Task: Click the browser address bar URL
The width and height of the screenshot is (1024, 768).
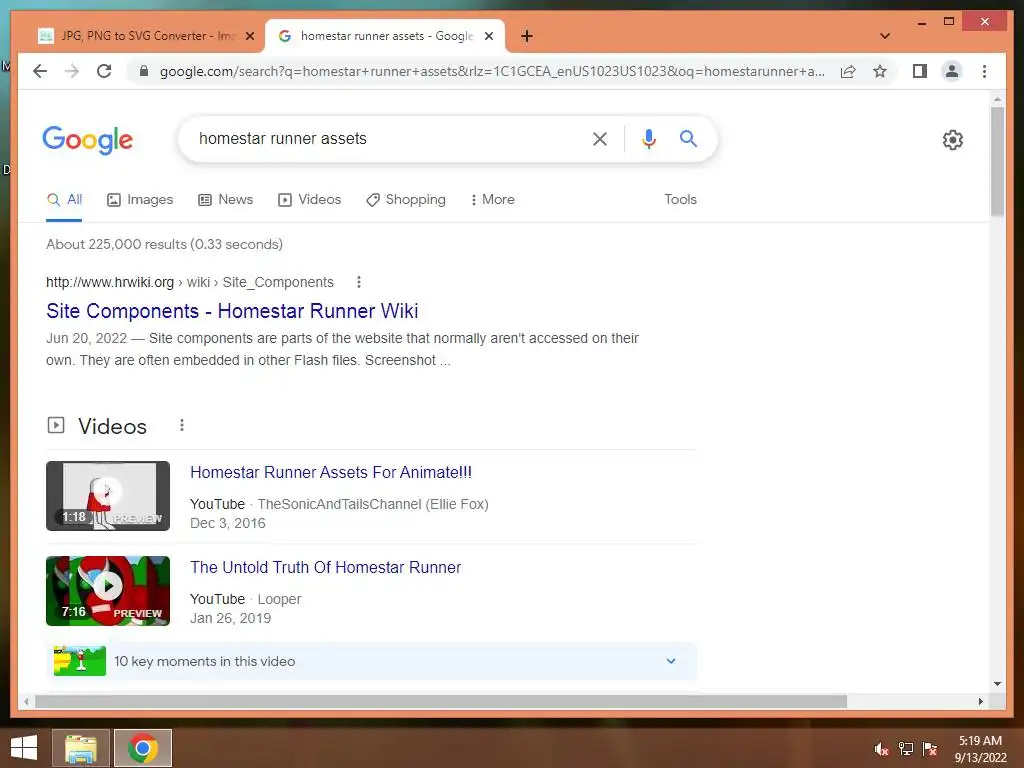Action: pos(491,71)
